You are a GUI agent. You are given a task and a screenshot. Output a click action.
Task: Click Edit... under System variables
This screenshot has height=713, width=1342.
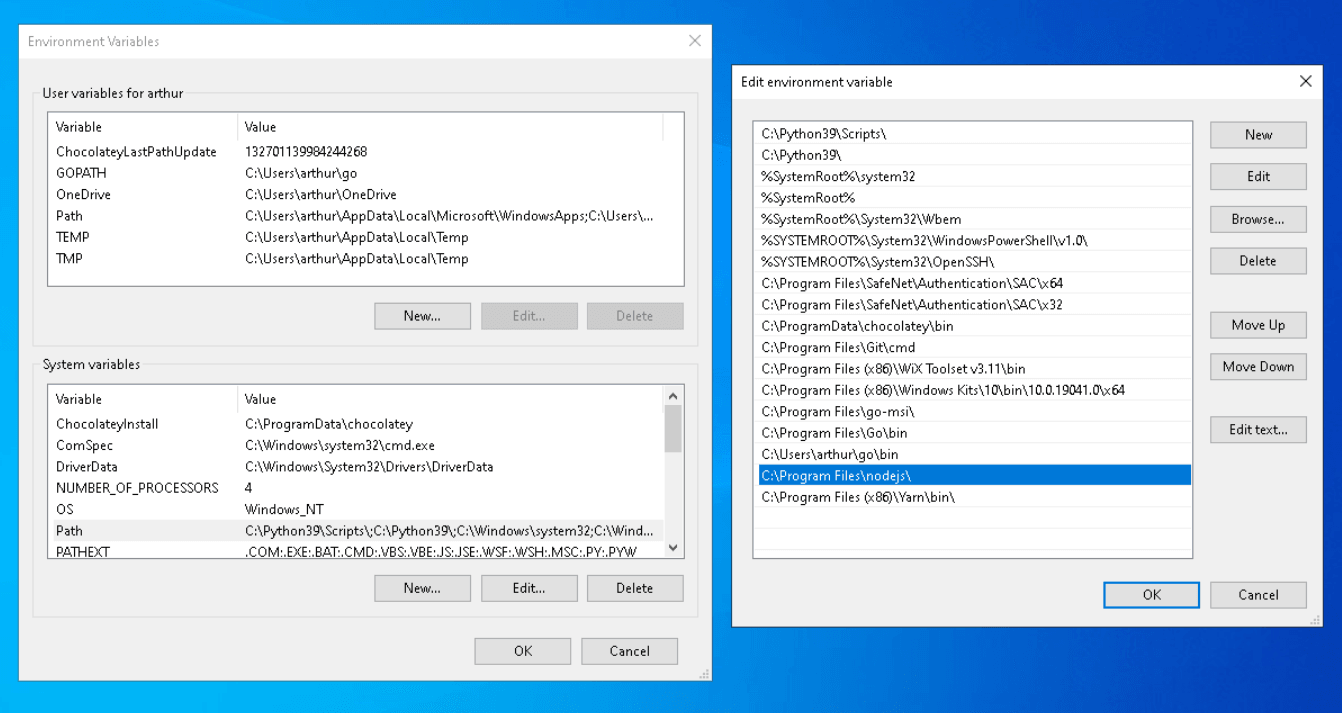[x=528, y=588]
